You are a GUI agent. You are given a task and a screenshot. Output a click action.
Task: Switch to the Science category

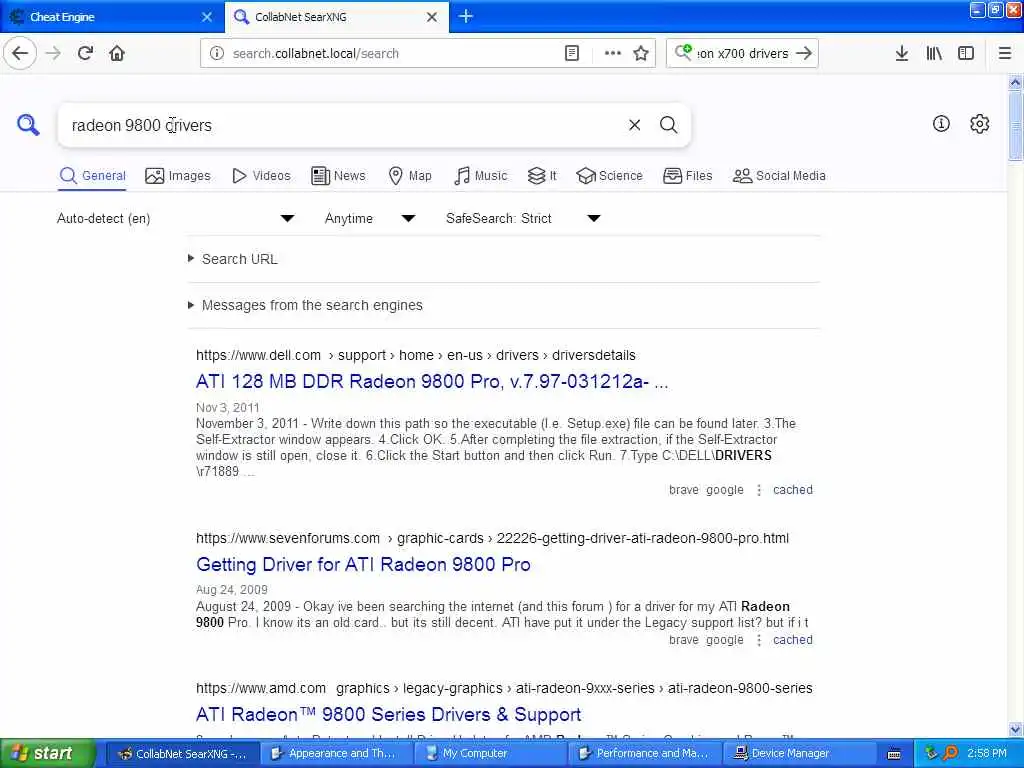(609, 176)
